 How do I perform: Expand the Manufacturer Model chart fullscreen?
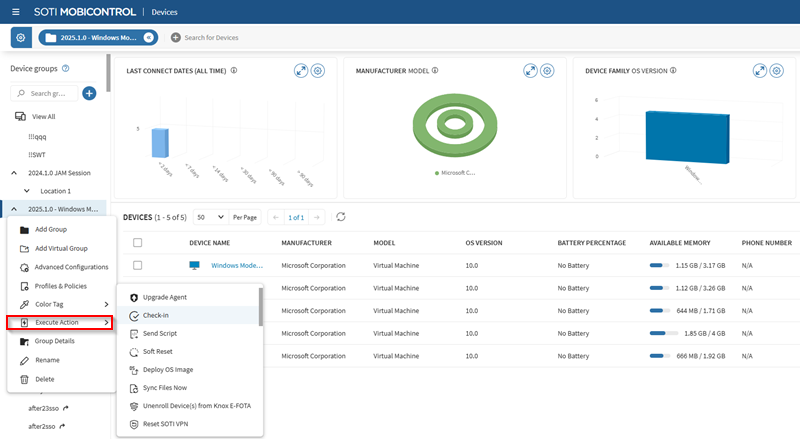click(530, 71)
